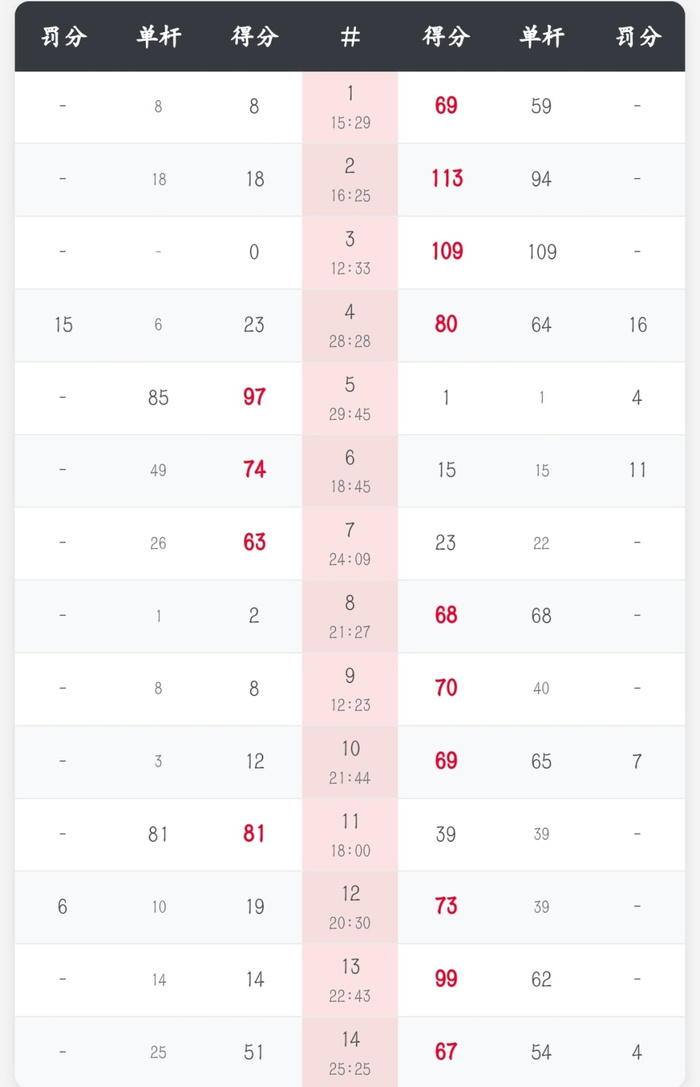Viewport: 700px width, 1087px height.
Task: Select the 94 break value in frame 2
Action: click(x=541, y=179)
